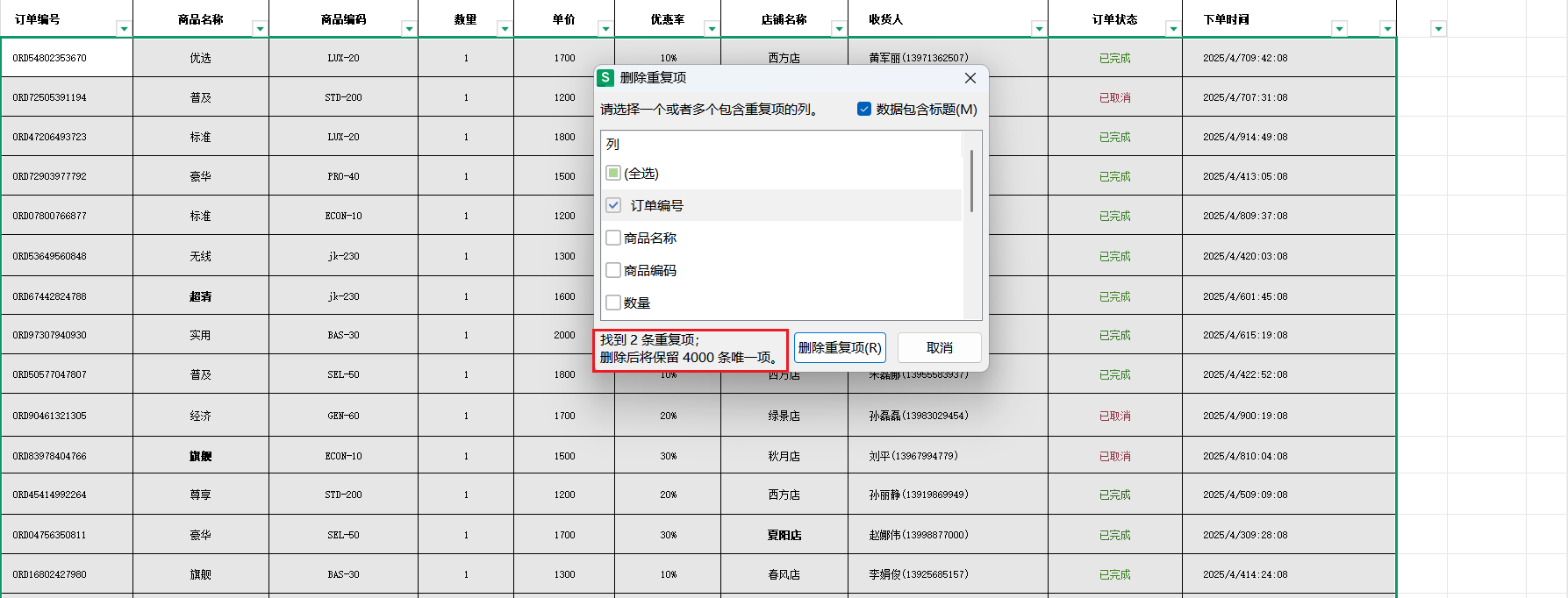
Task: Open the 商品名称 filter dropdown
Action: (x=260, y=29)
